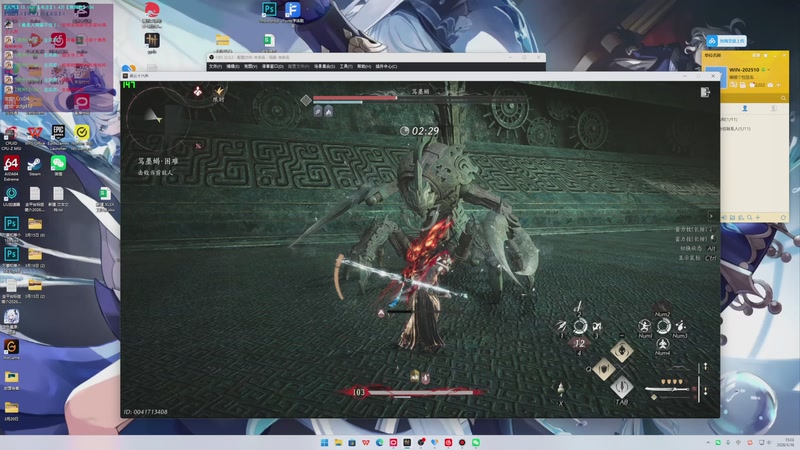The height and width of the screenshot is (450, 800).
Task: Open the 视图(V) menu in OBS
Action: pos(251,66)
